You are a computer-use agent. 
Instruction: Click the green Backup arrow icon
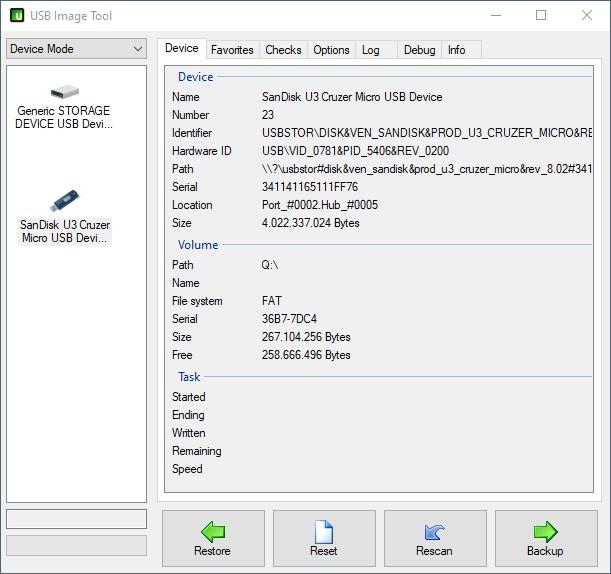click(x=546, y=532)
